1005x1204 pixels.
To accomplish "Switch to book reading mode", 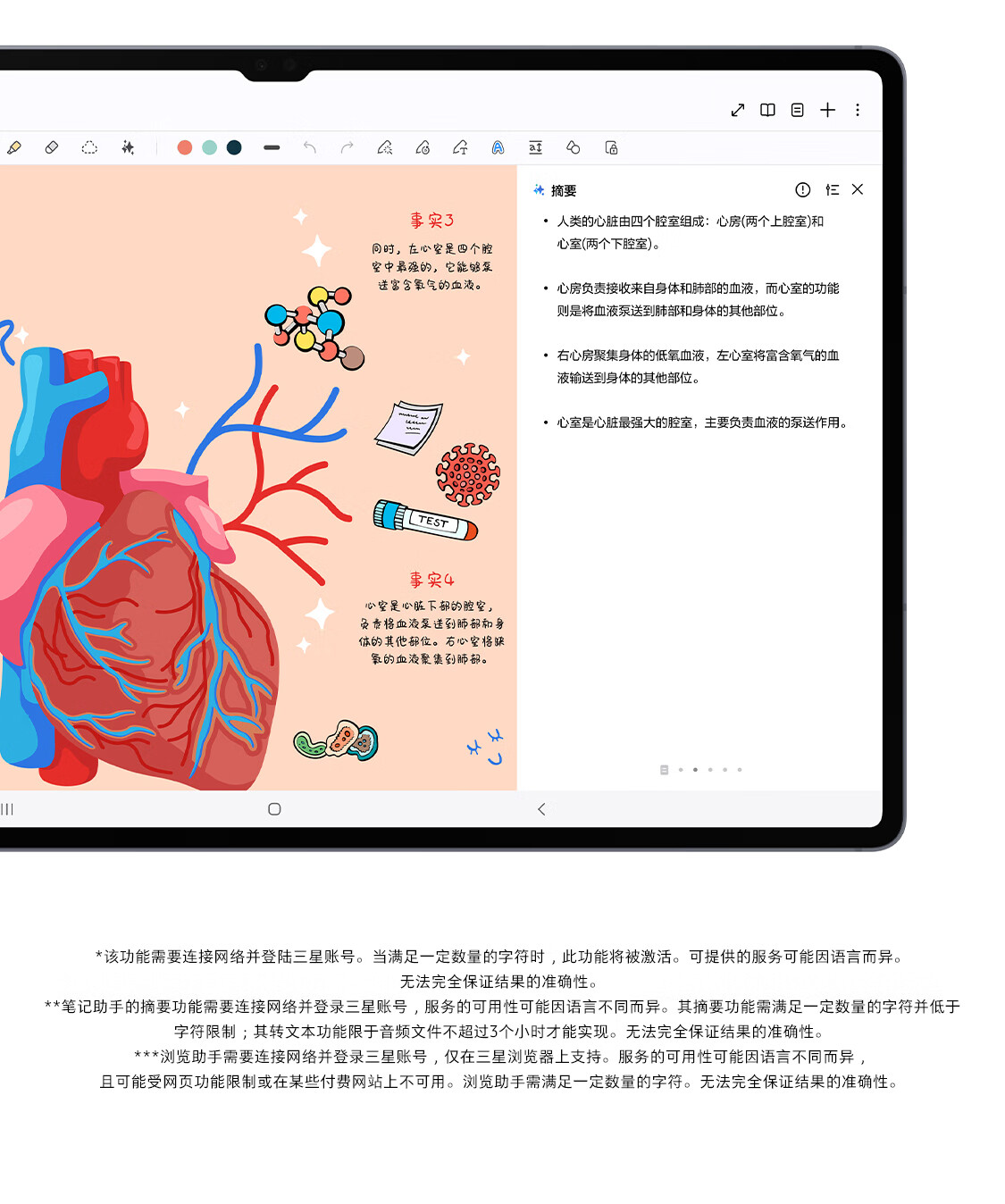I will (x=767, y=110).
